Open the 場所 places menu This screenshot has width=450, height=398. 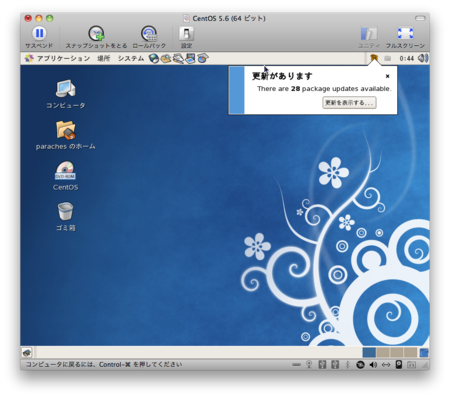point(104,58)
